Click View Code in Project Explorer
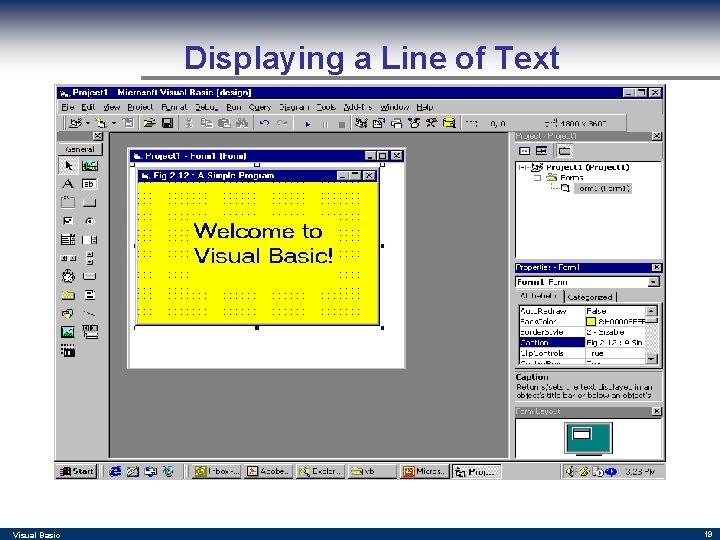The width and height of the screenshot is (720, 540). 524,151
